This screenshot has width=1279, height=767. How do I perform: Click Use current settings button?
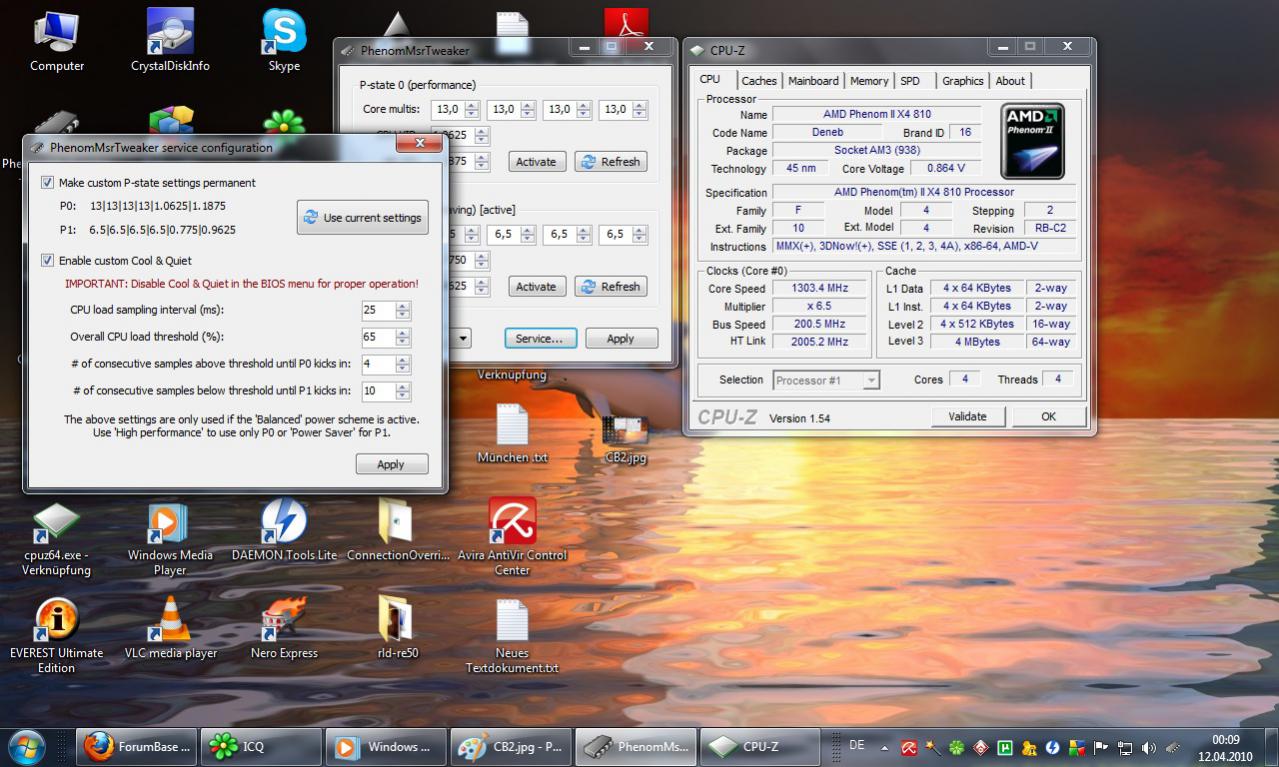(x=363, y=218)
